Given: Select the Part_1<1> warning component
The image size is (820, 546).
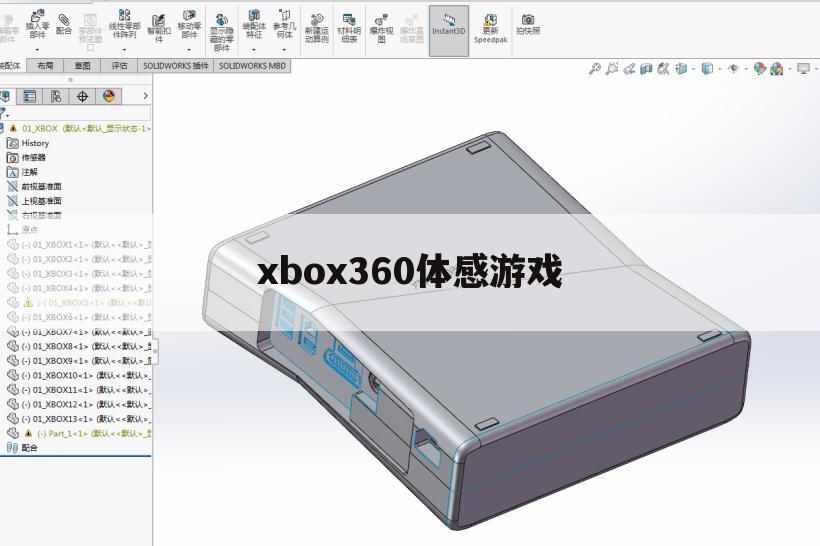Looking at the screenshot, I should click(x=79, y=434).
